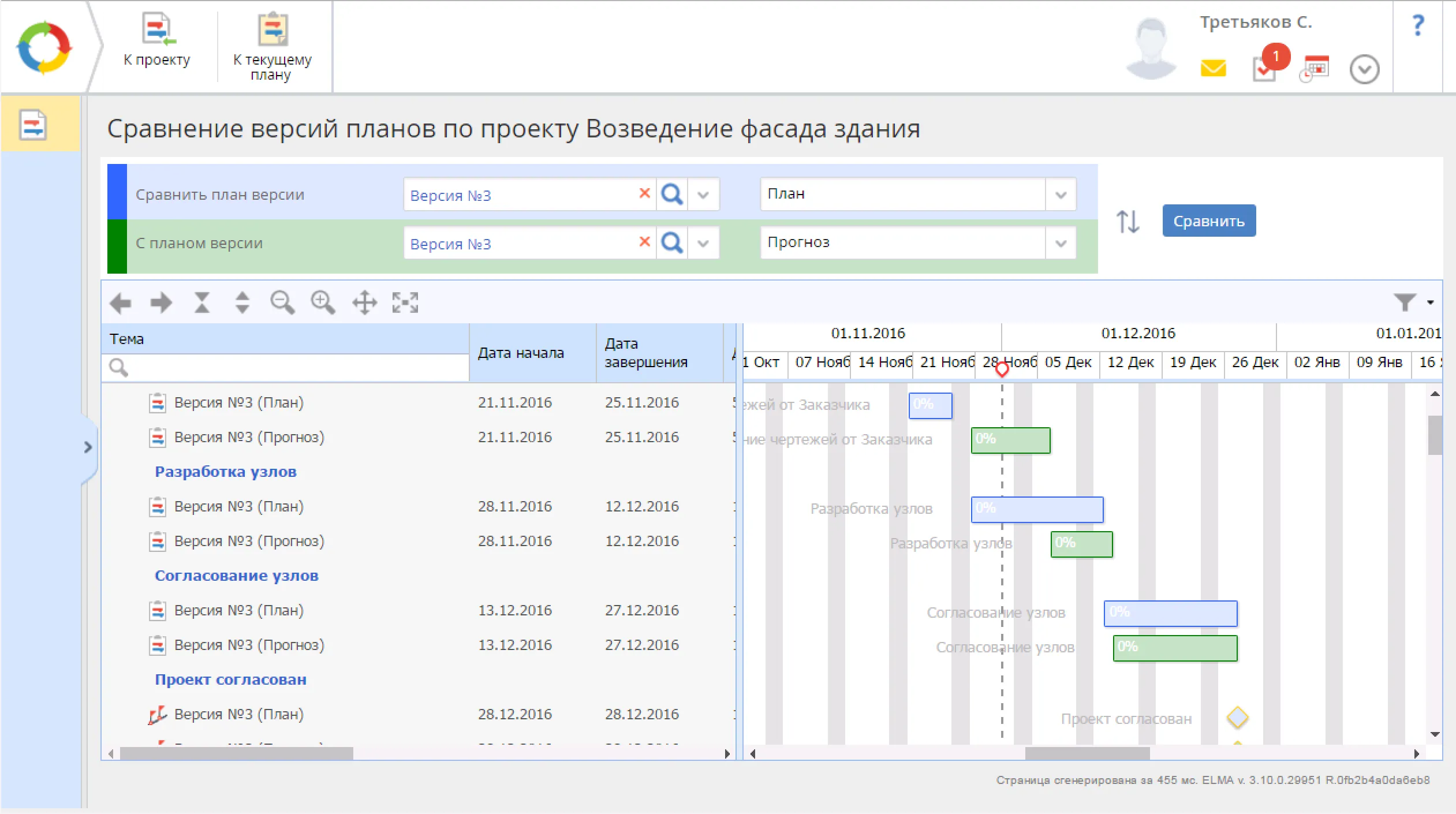Click К текущему плану toolbar item
The image size is (1456, 814).
[272, 45]
